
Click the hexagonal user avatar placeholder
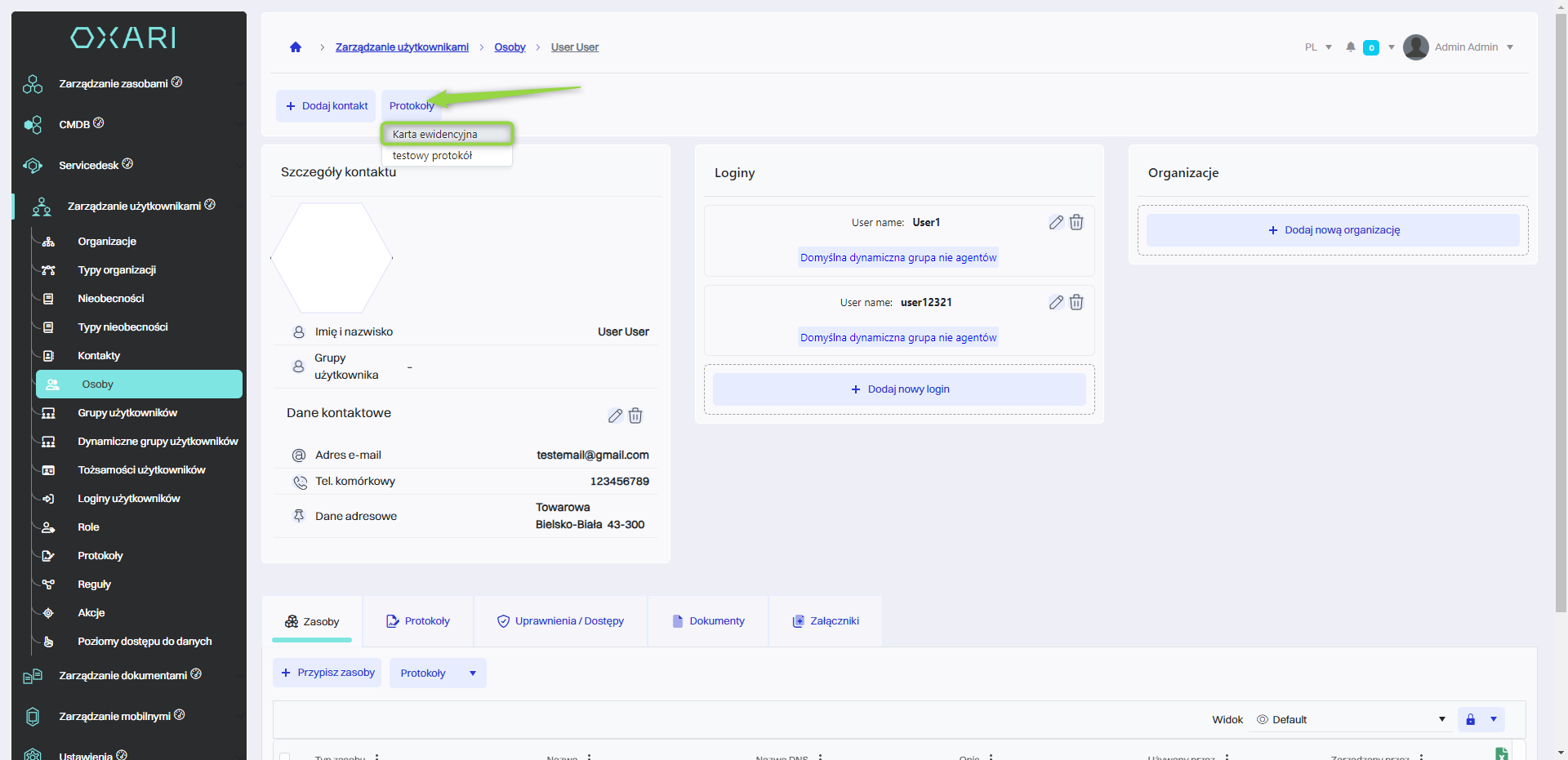click(x=332, y=258)
